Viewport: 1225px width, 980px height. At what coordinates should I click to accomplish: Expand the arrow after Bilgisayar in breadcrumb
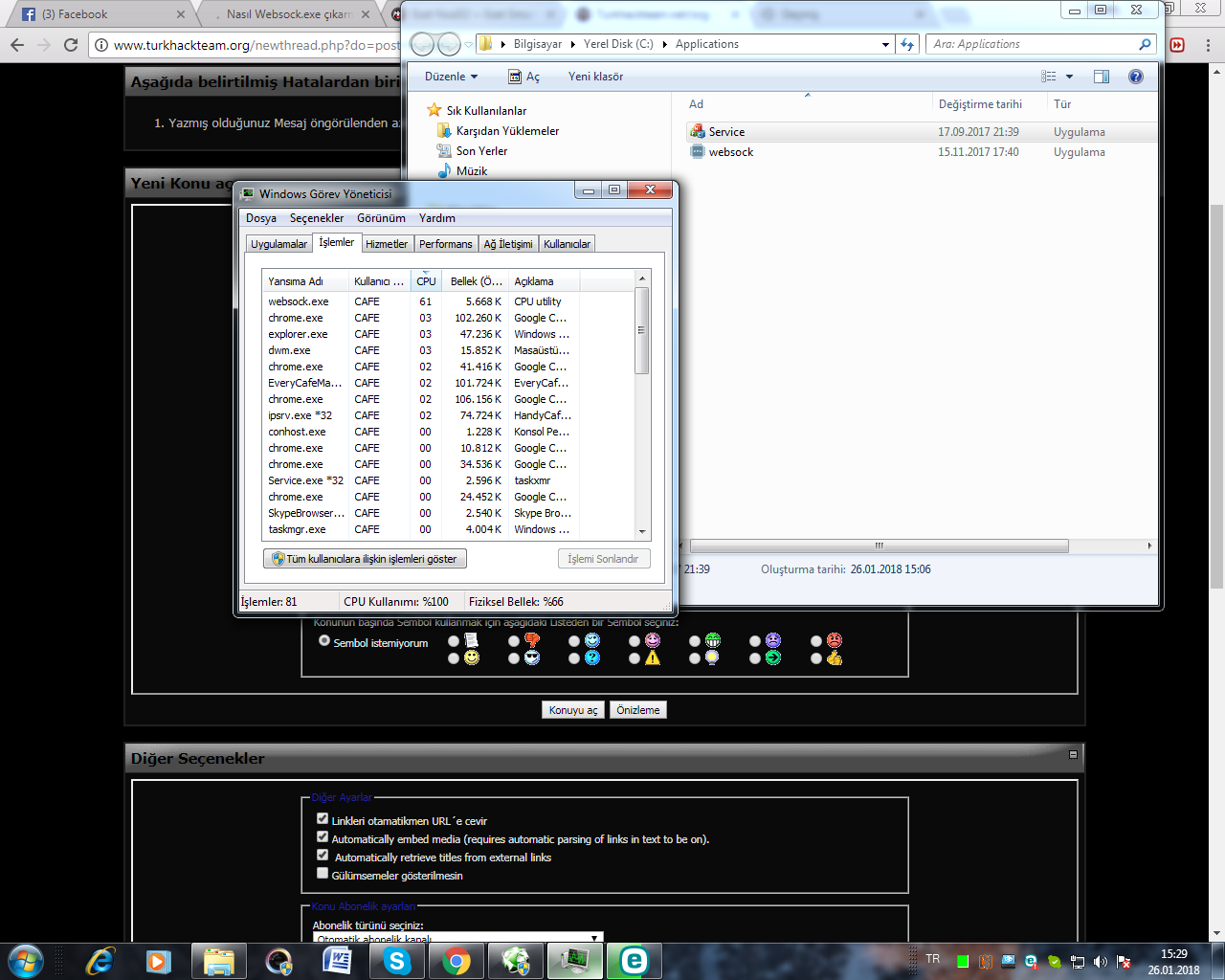click(x=573, y=44)
